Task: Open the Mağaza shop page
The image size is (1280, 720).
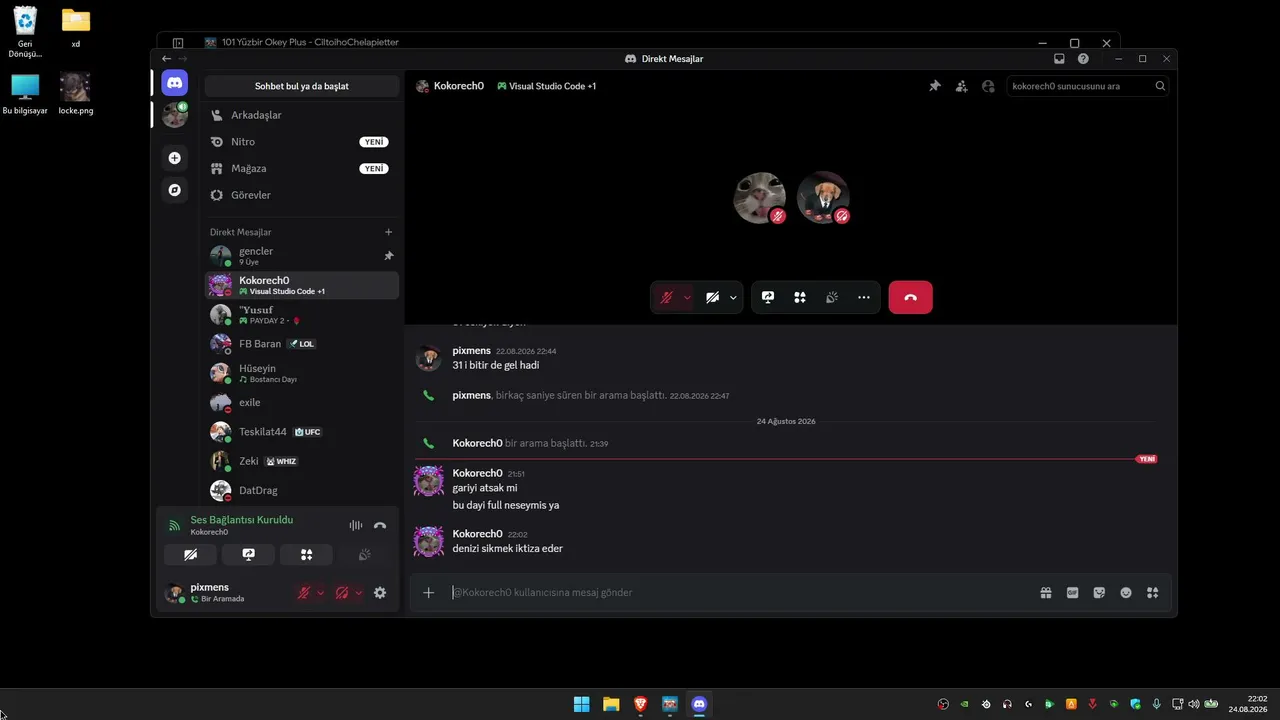Action: [x=302, y=168]
